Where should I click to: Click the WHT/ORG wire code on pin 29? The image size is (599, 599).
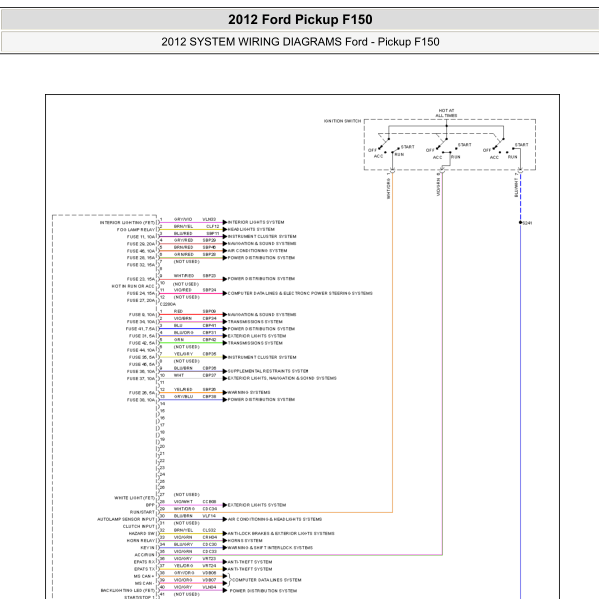185,509
